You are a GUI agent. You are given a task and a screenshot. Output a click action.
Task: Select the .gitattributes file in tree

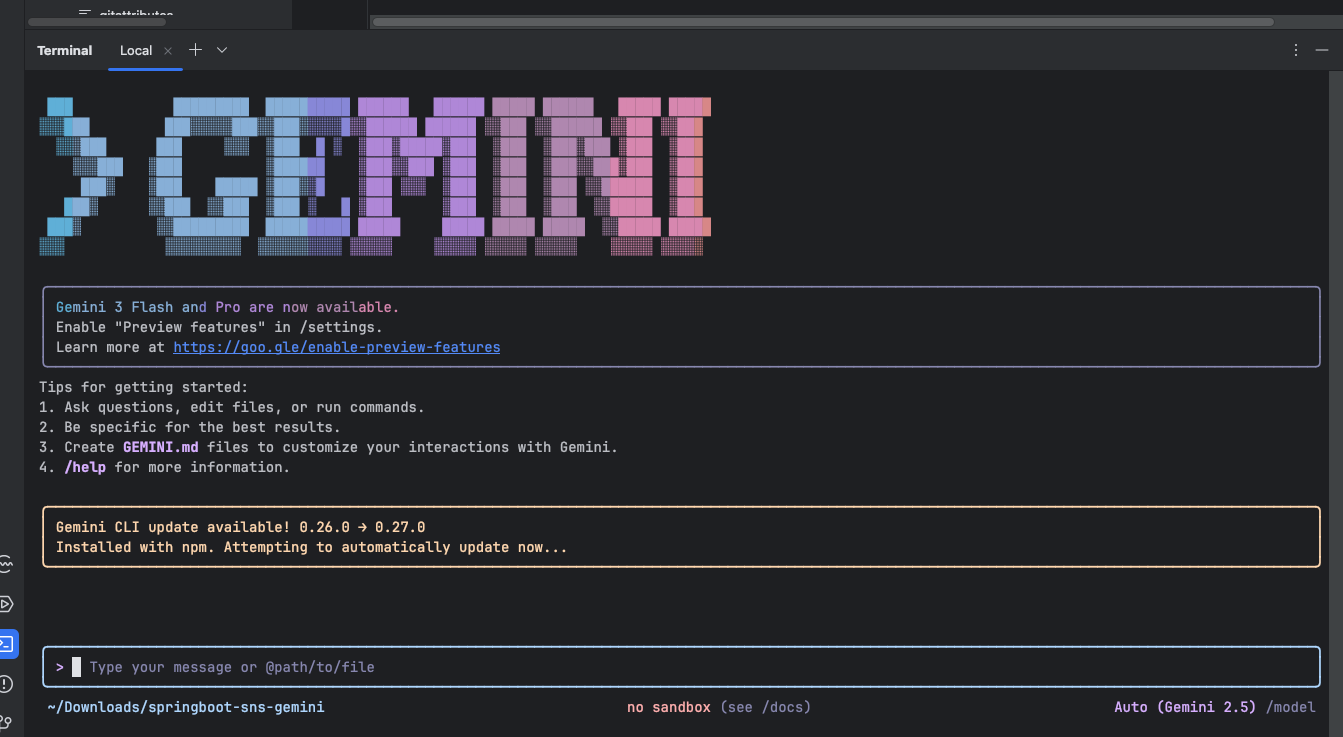click(135, 14)
